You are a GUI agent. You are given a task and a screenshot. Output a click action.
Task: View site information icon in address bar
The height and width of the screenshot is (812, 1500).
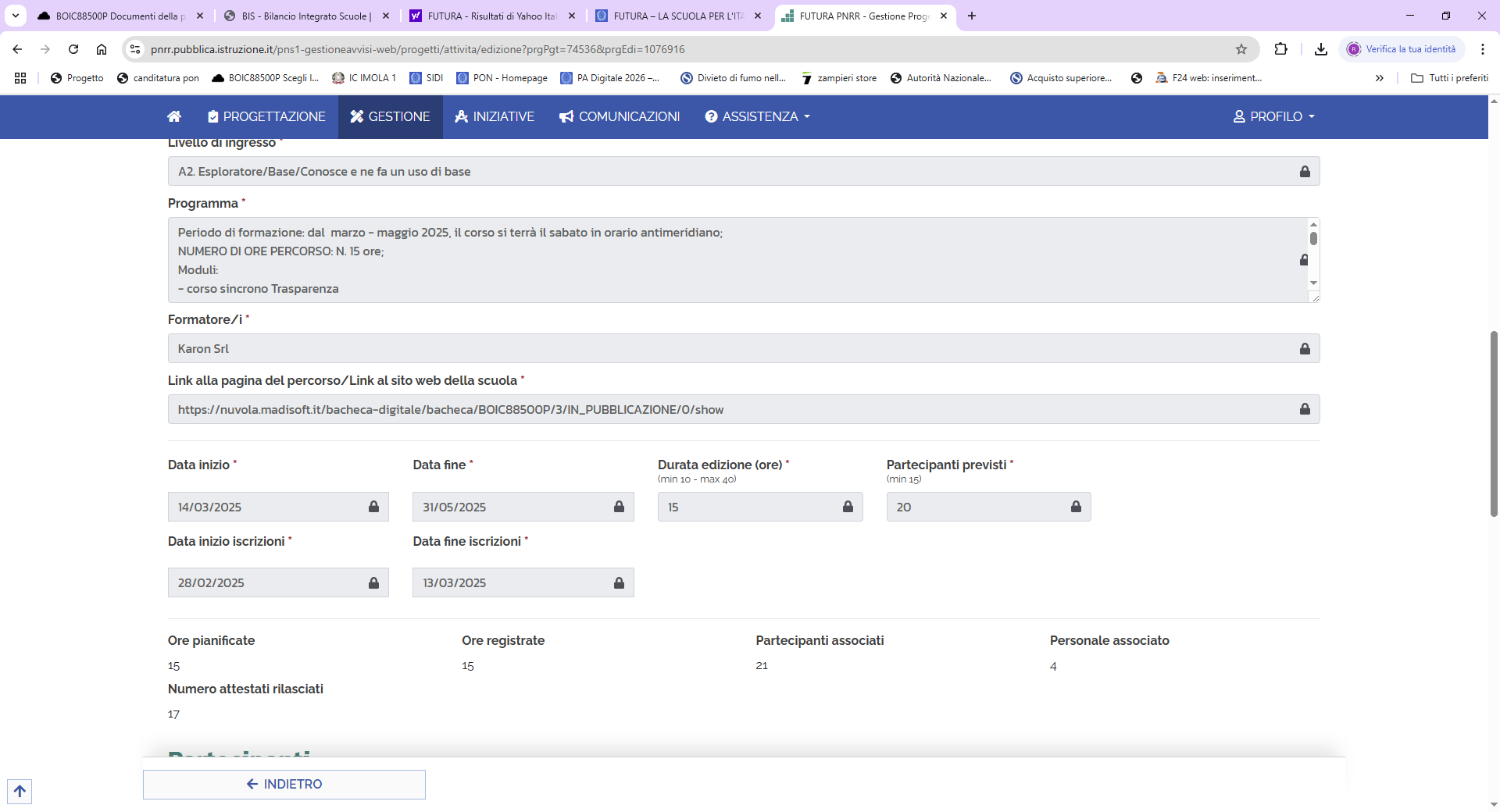pos(135,49)
